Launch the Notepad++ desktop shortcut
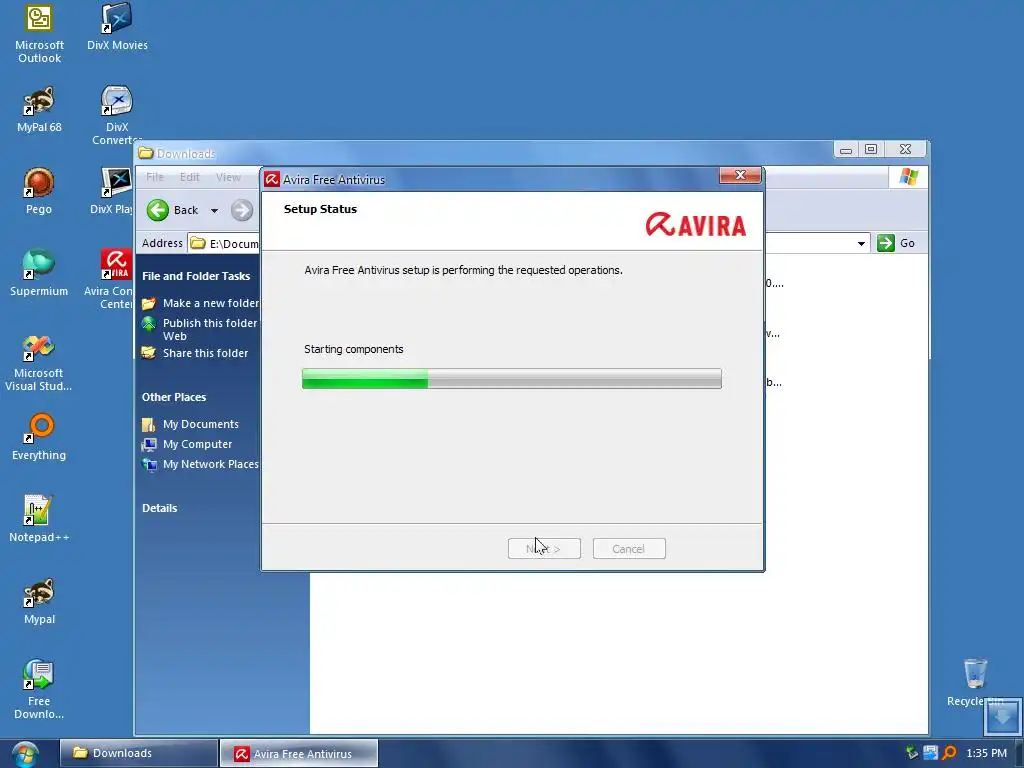This screenshot has width=1024, height=768. click(39, 519)
